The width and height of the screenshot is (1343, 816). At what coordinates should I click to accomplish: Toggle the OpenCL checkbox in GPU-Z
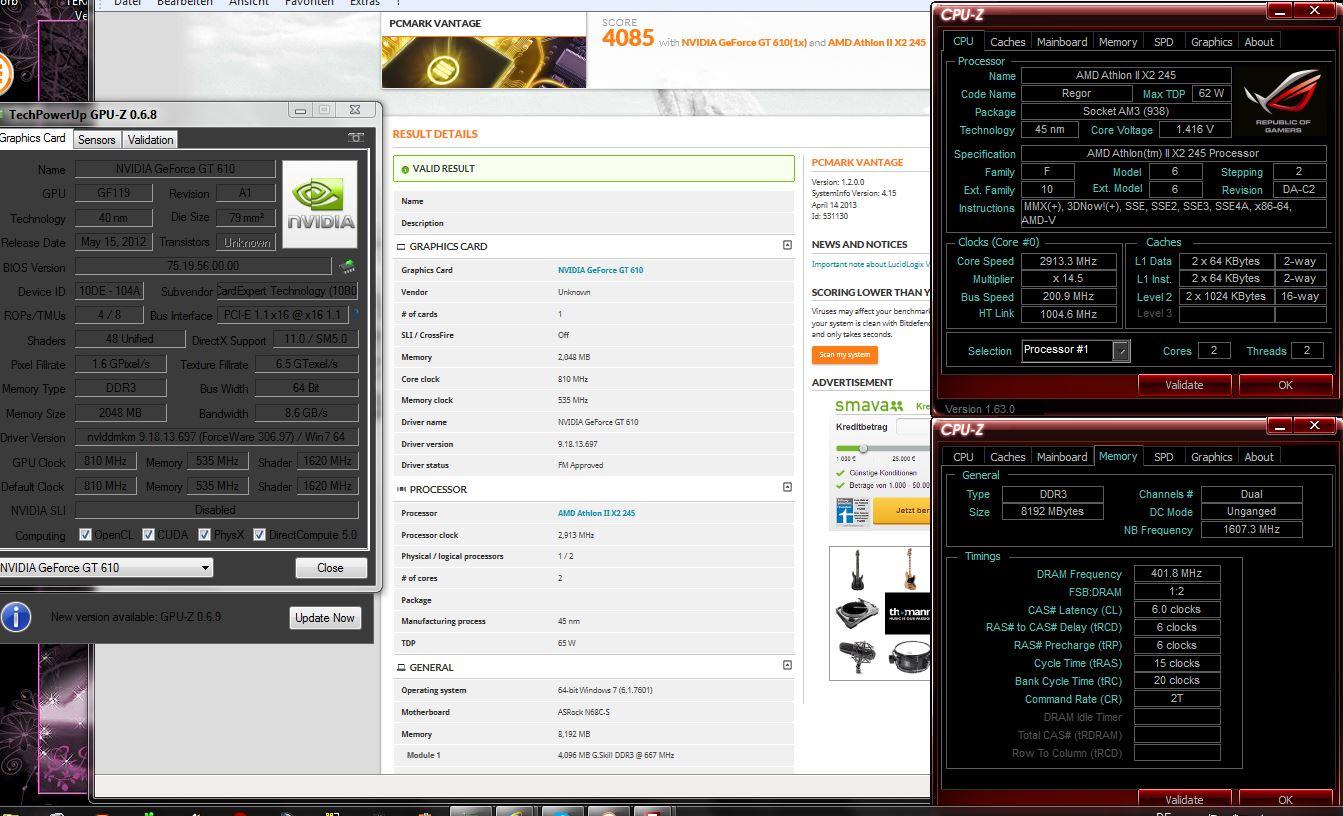86,535
